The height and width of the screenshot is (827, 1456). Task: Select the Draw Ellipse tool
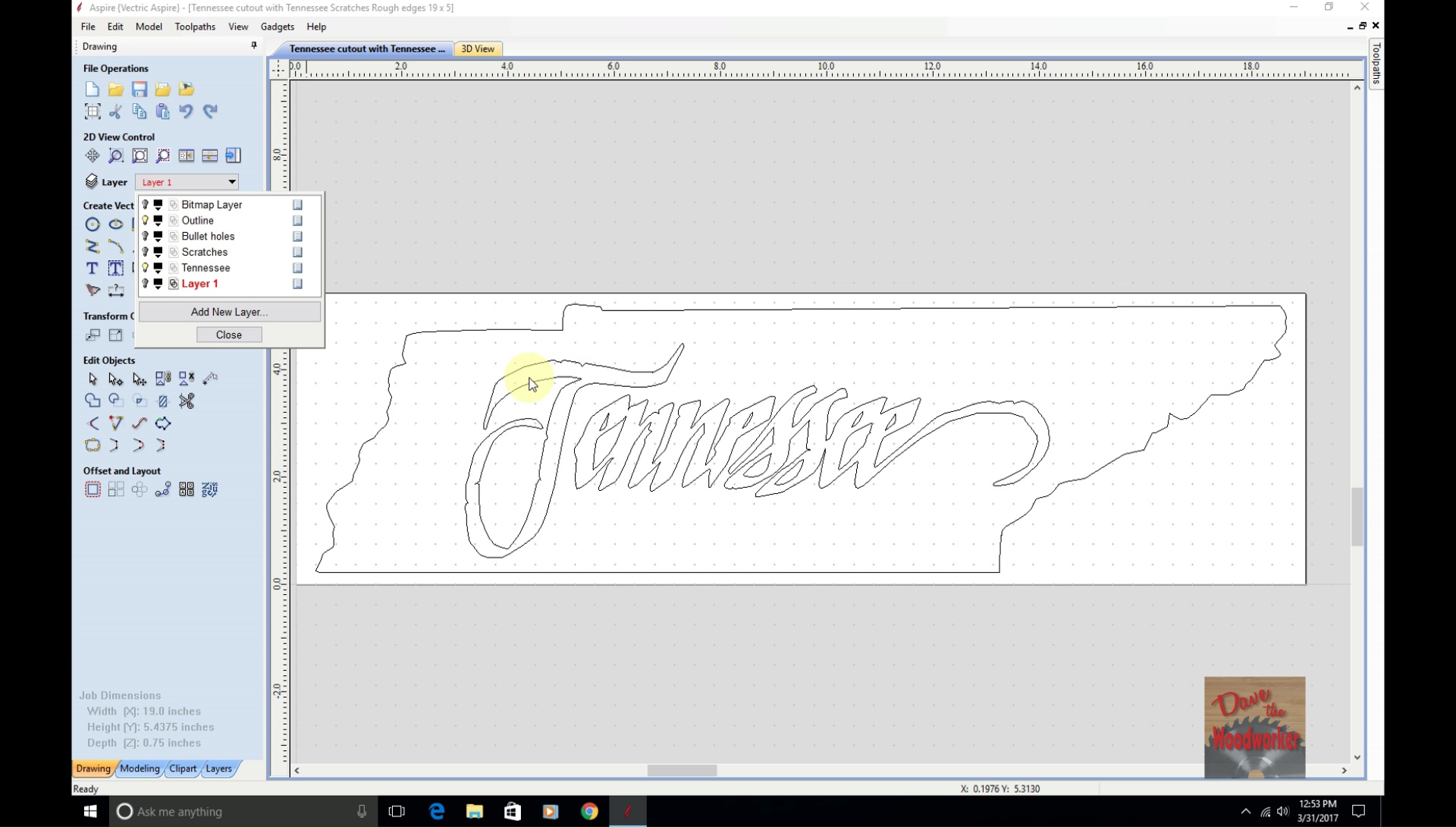[x=116, y=225]
